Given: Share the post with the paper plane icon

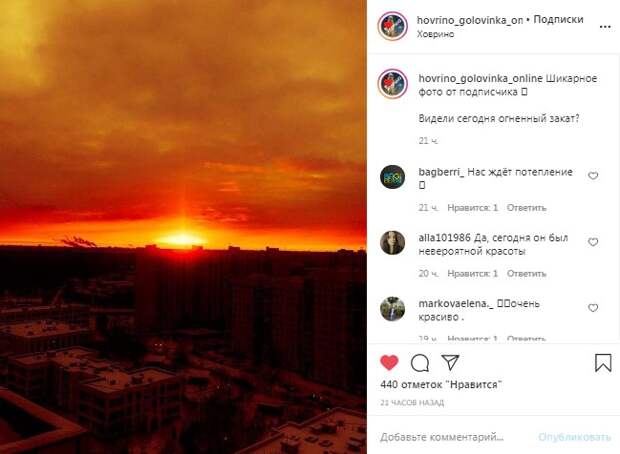Looking at the screenshot, I should [450, 362].
